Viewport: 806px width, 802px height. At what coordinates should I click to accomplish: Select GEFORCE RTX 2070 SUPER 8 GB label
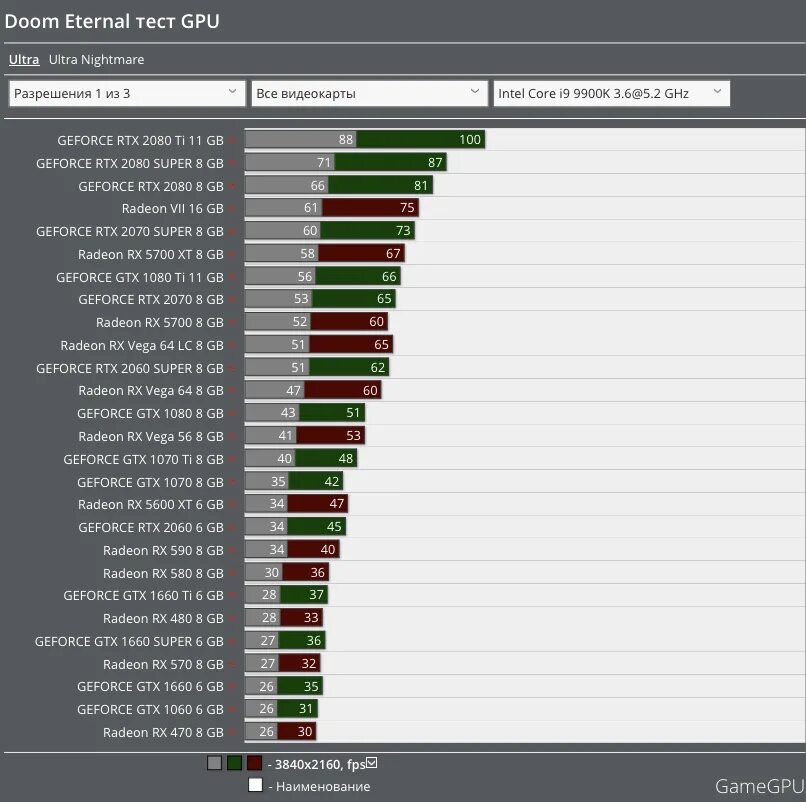point(130,231)
